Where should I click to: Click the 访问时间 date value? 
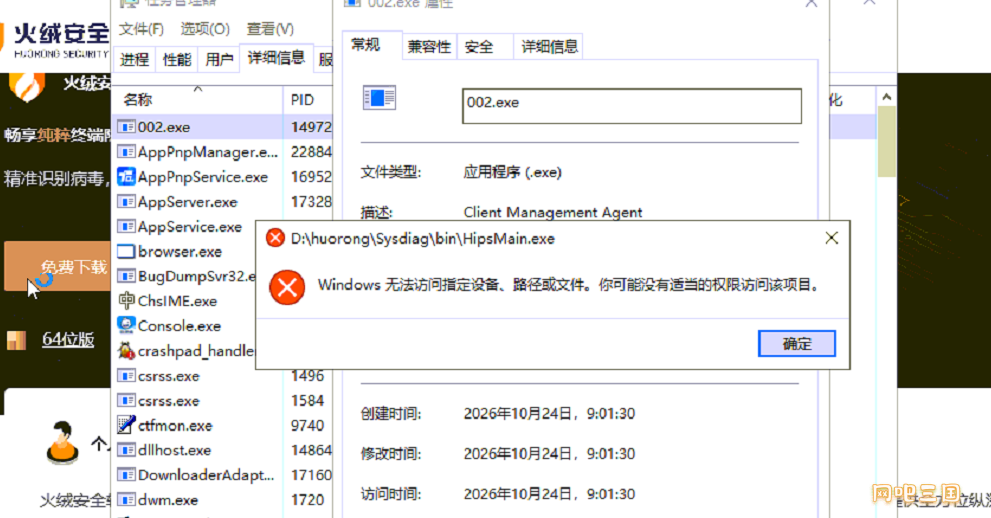(549, 494)
